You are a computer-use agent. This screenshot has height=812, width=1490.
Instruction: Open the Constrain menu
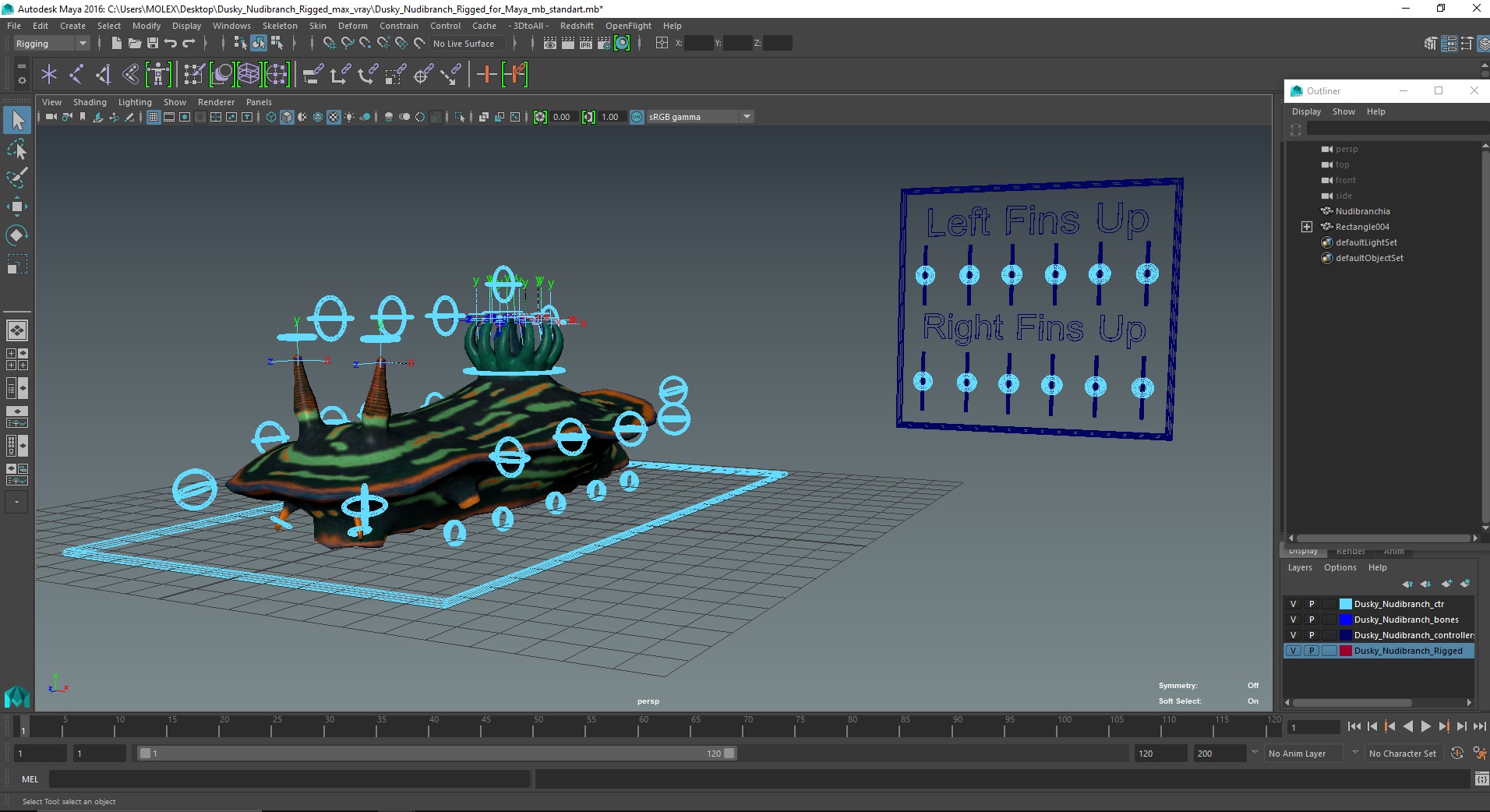pyautogui.click(x=398, y=26)
